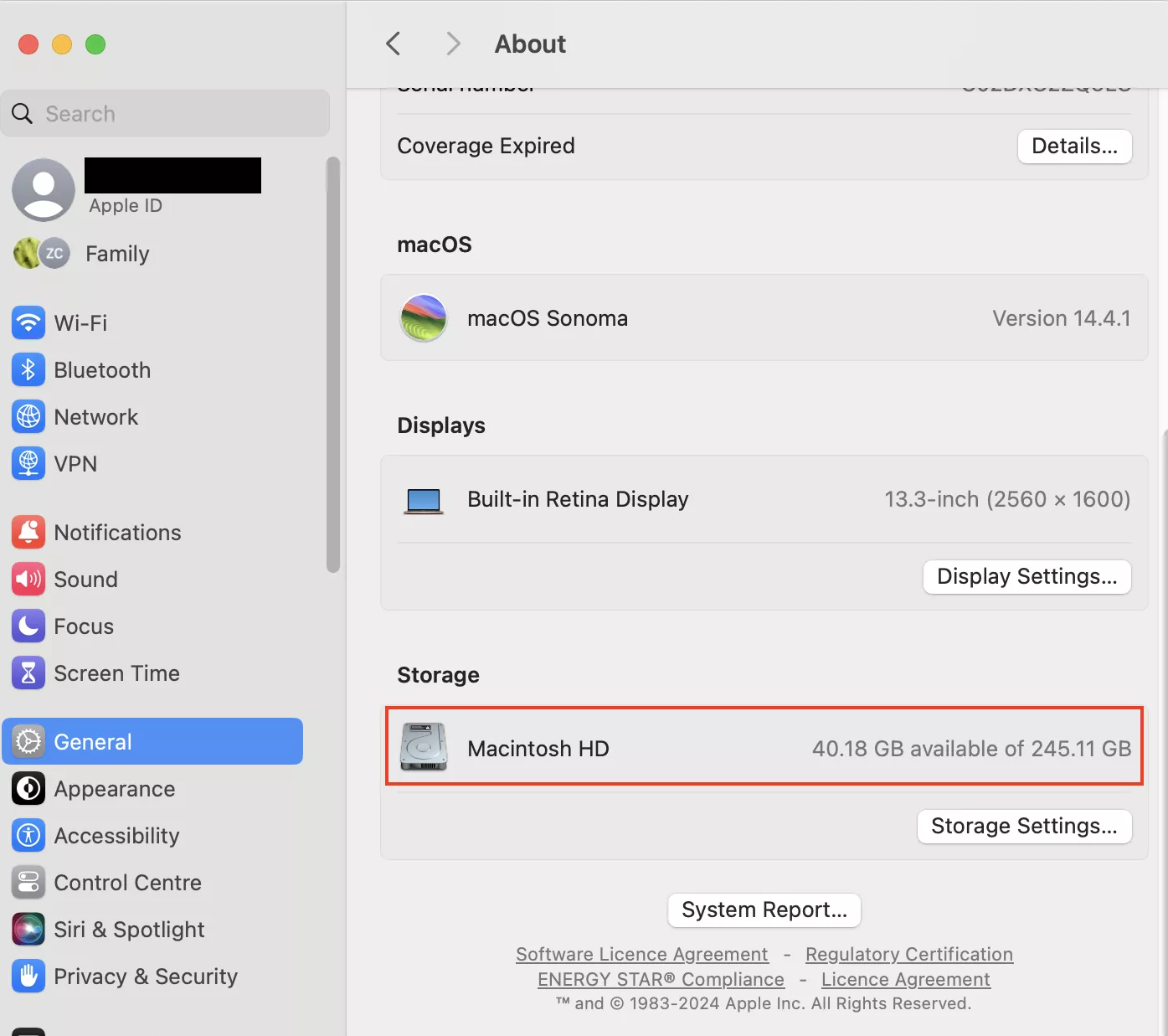This screenshot has height=1036, width=1168.
Task: Go to Accessibility settings
Action: tap(116, 836)
